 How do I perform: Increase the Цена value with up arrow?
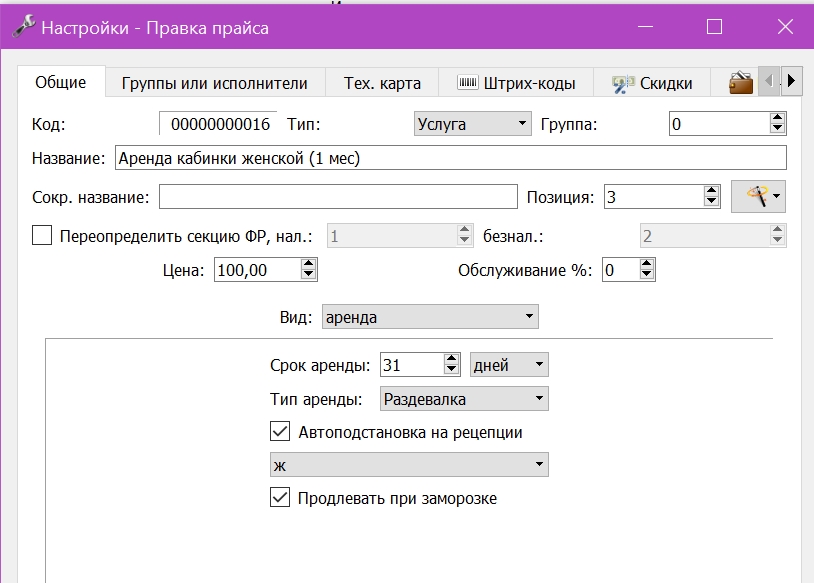(x=308, y=264)
